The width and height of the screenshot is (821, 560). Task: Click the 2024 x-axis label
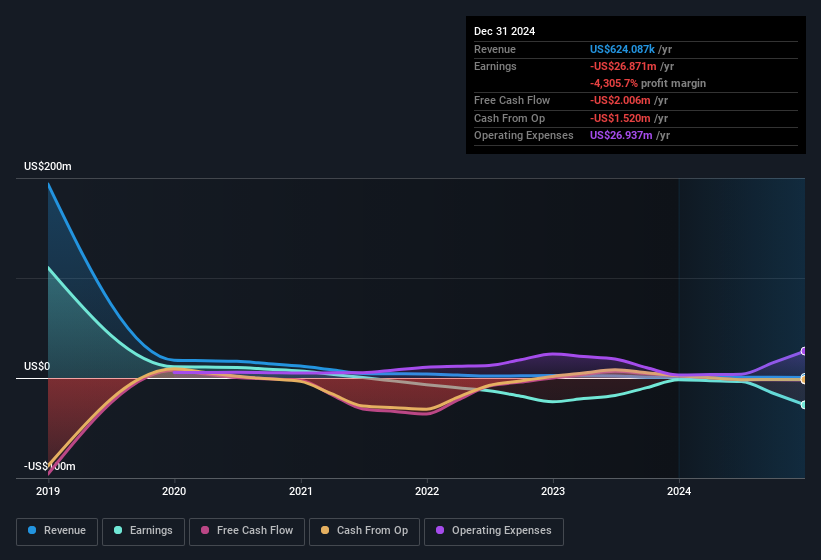[679, 491]
